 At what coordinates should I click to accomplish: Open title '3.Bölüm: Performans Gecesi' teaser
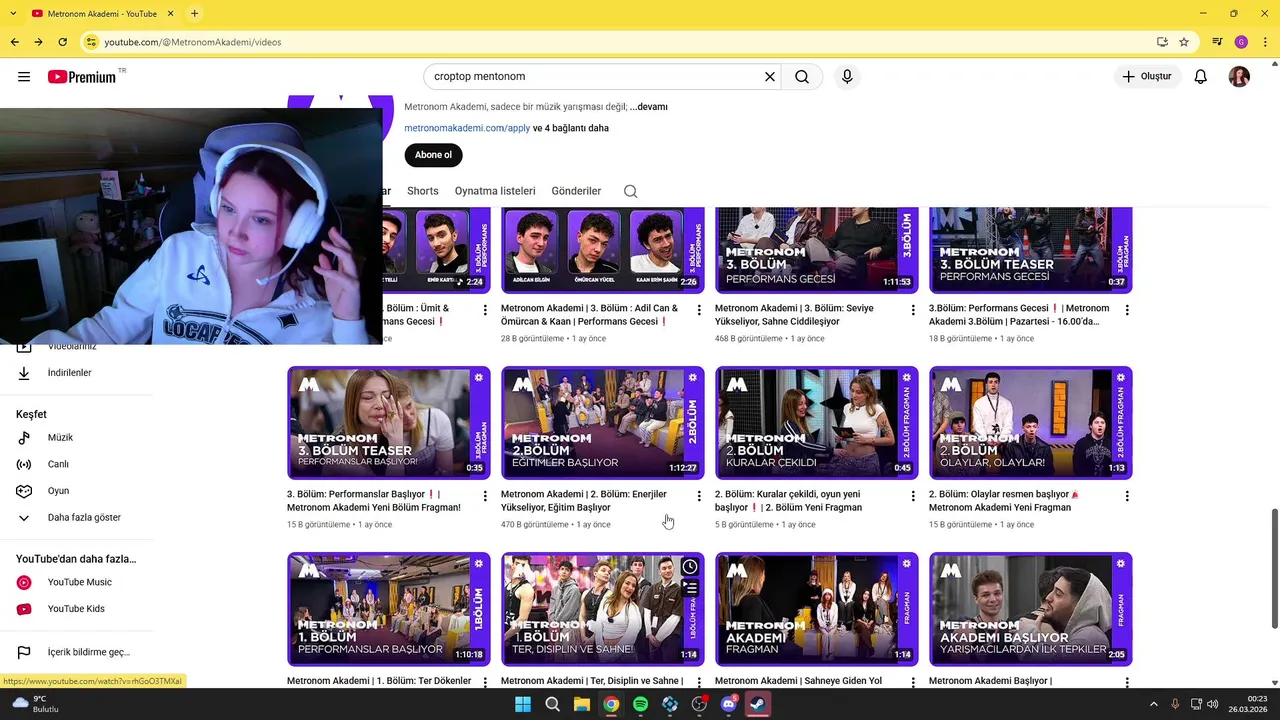(x=1019, y=315)
